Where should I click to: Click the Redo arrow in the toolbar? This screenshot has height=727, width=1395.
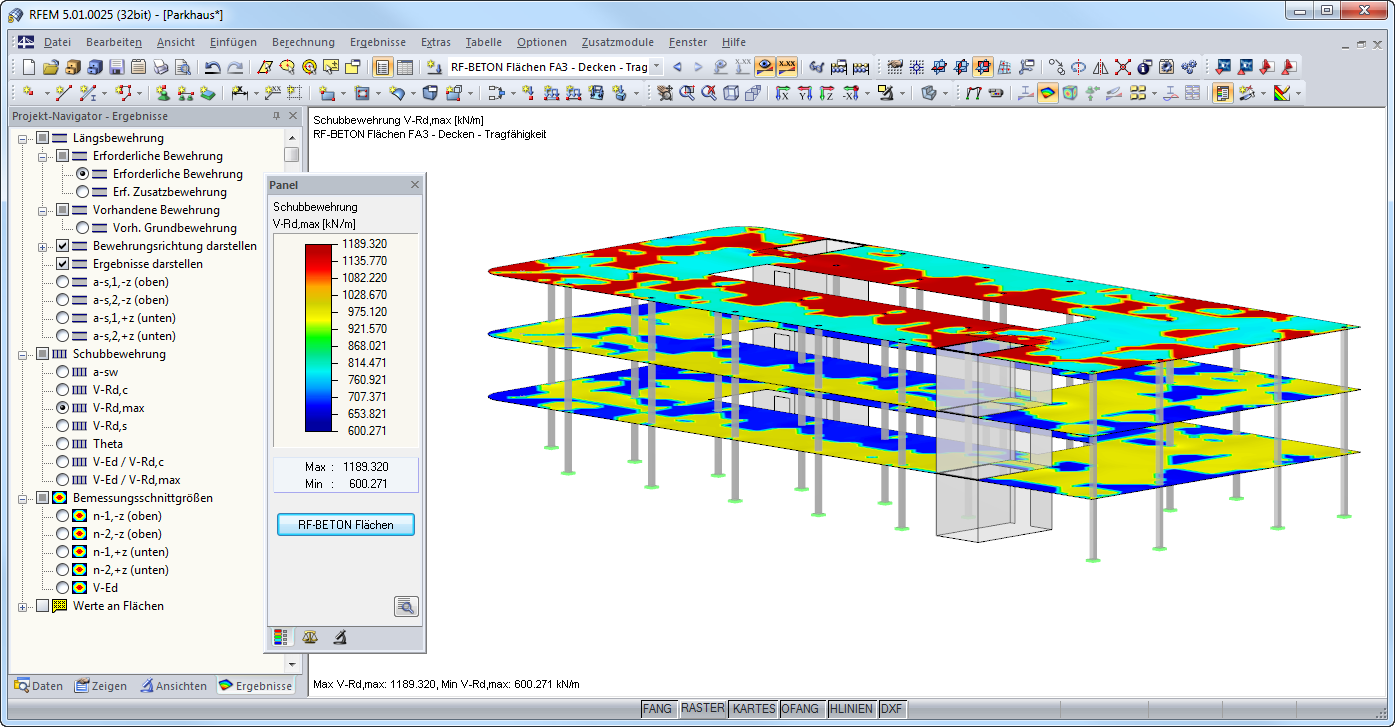click(x=235, y=68)
